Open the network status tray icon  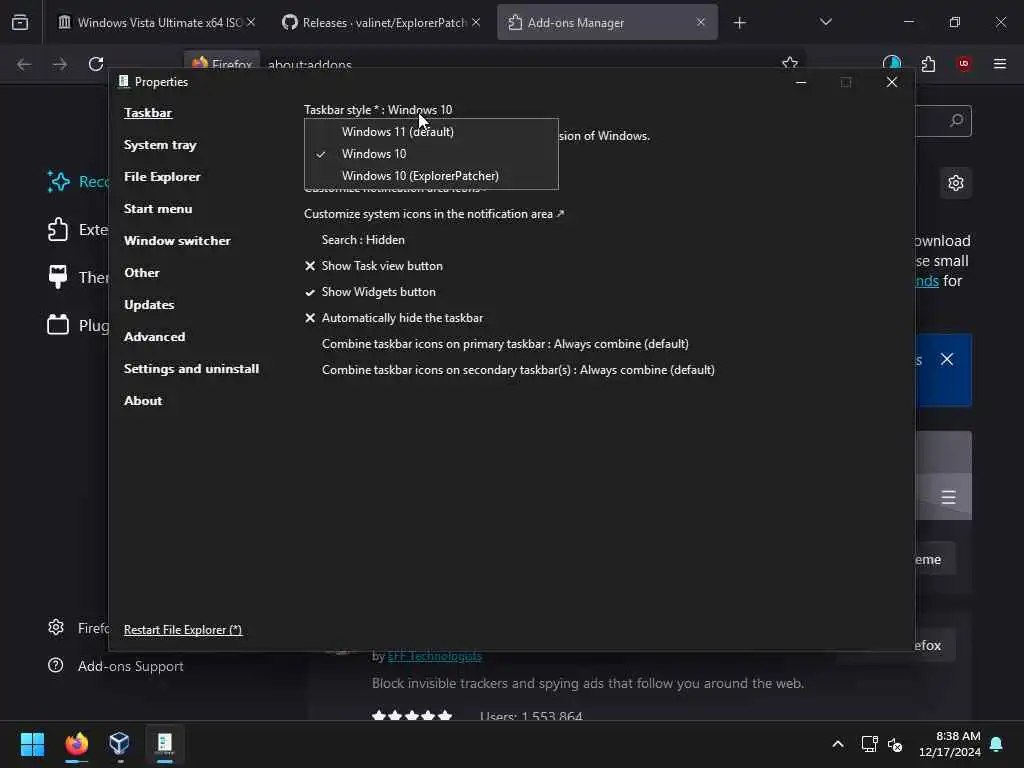pyautogui.click(x=869, y=744)
